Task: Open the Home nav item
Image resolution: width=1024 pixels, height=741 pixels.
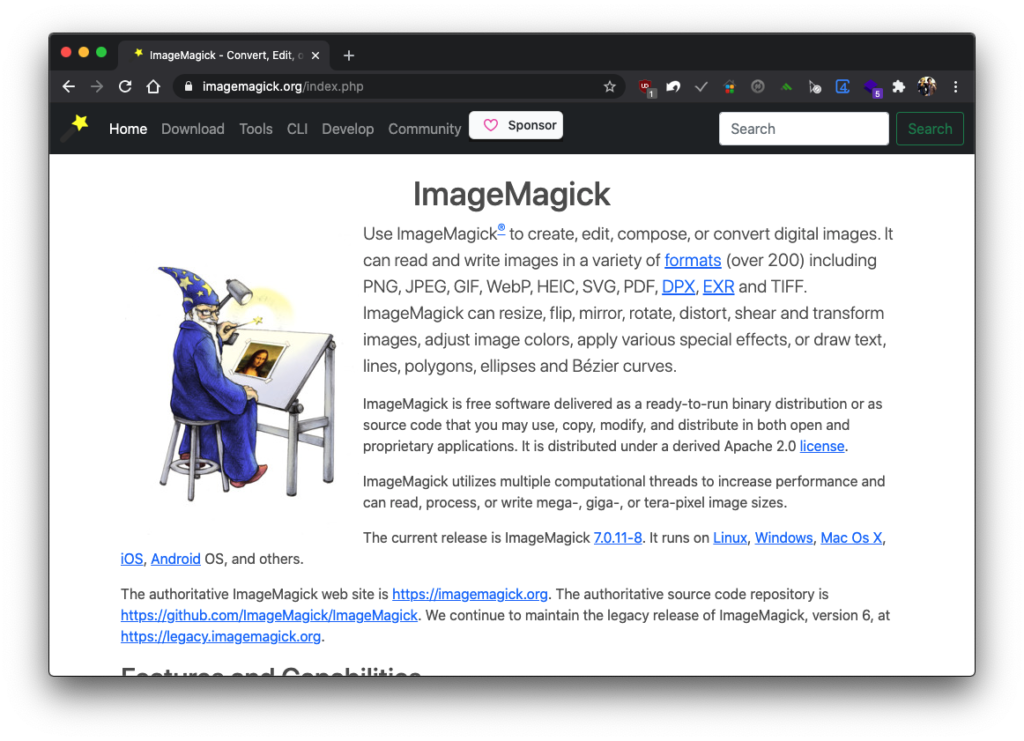Action: coord(128,129)
